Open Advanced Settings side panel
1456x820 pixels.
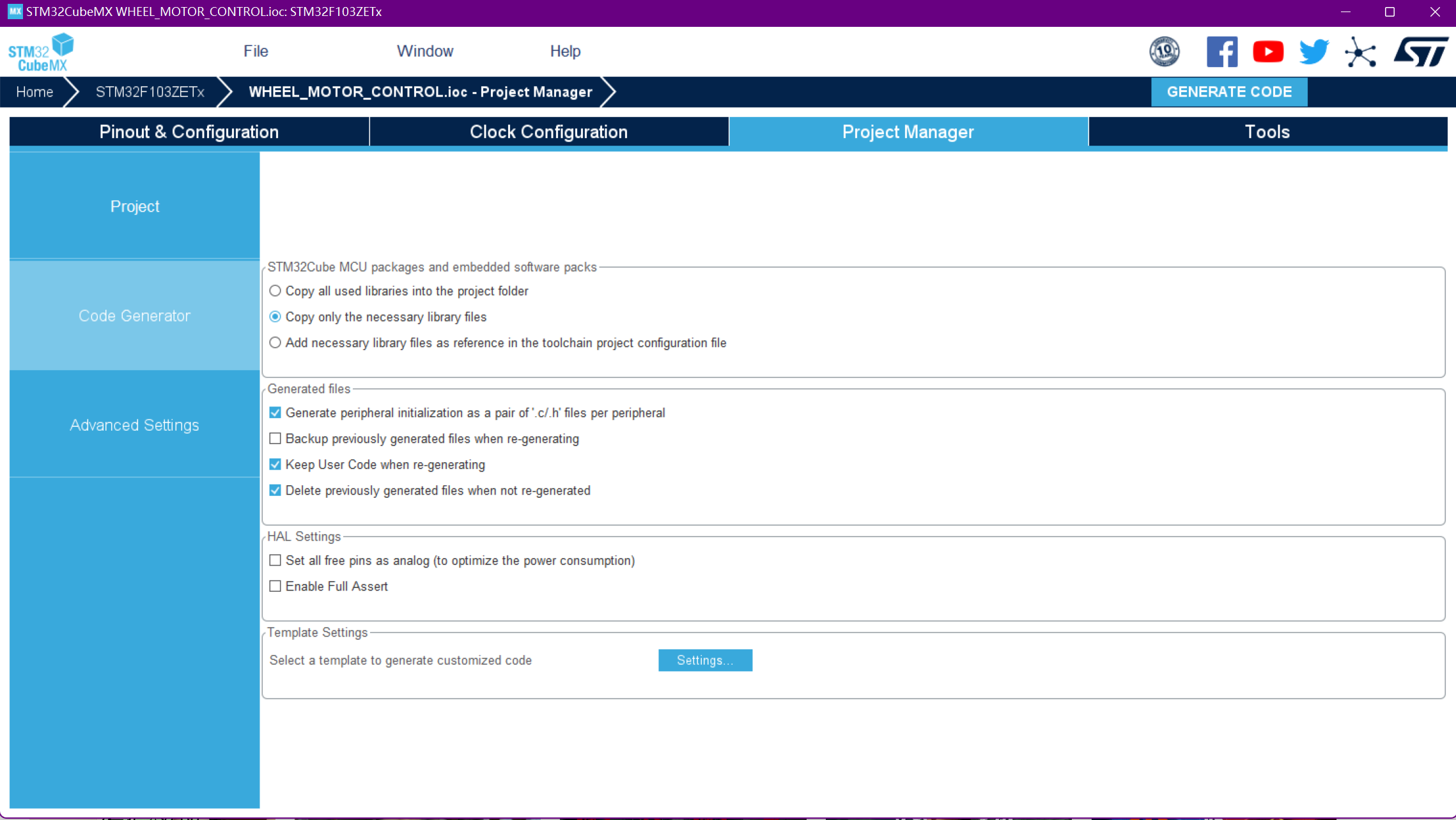click(134, 425)
